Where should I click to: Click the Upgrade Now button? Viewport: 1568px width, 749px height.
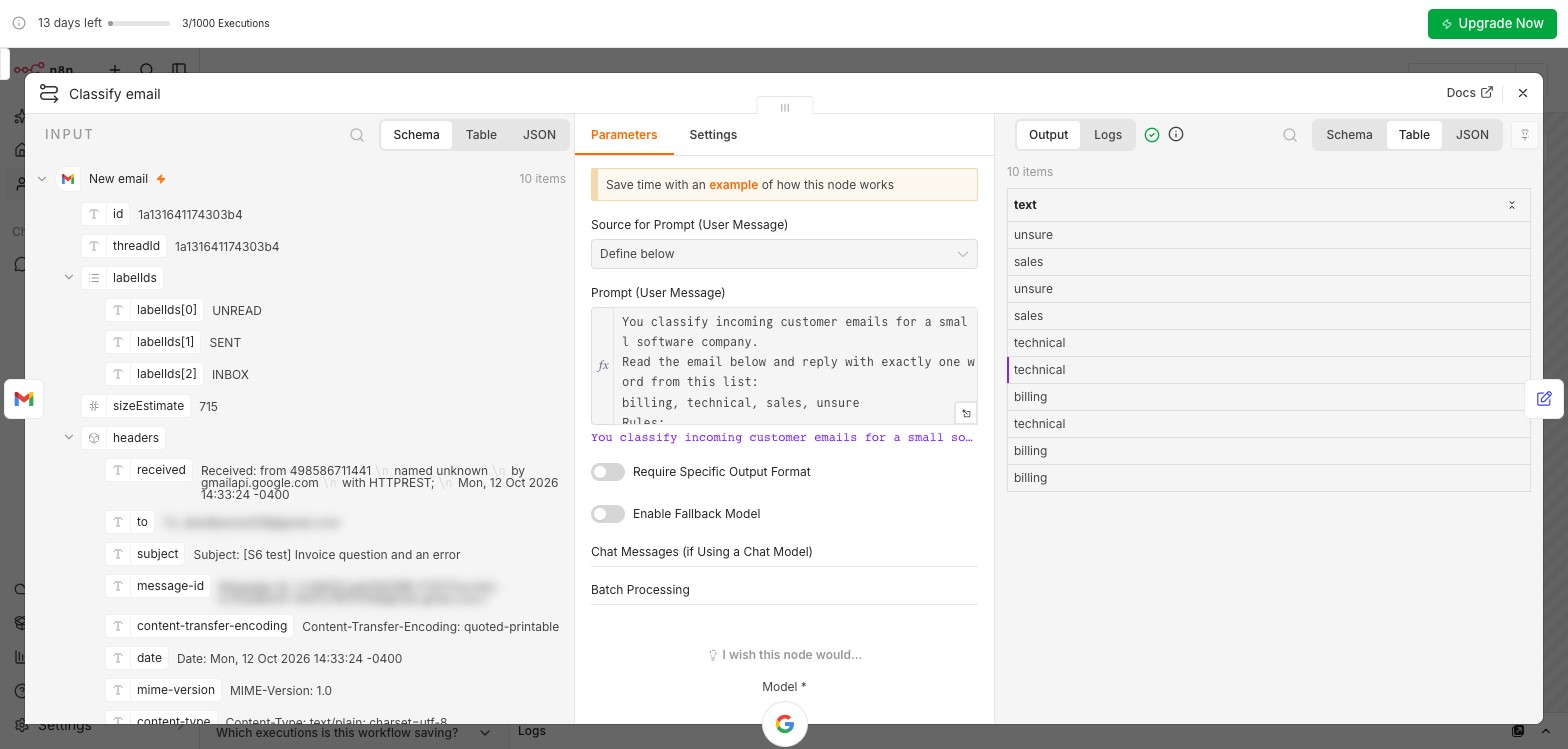(x=1492, y=23)
